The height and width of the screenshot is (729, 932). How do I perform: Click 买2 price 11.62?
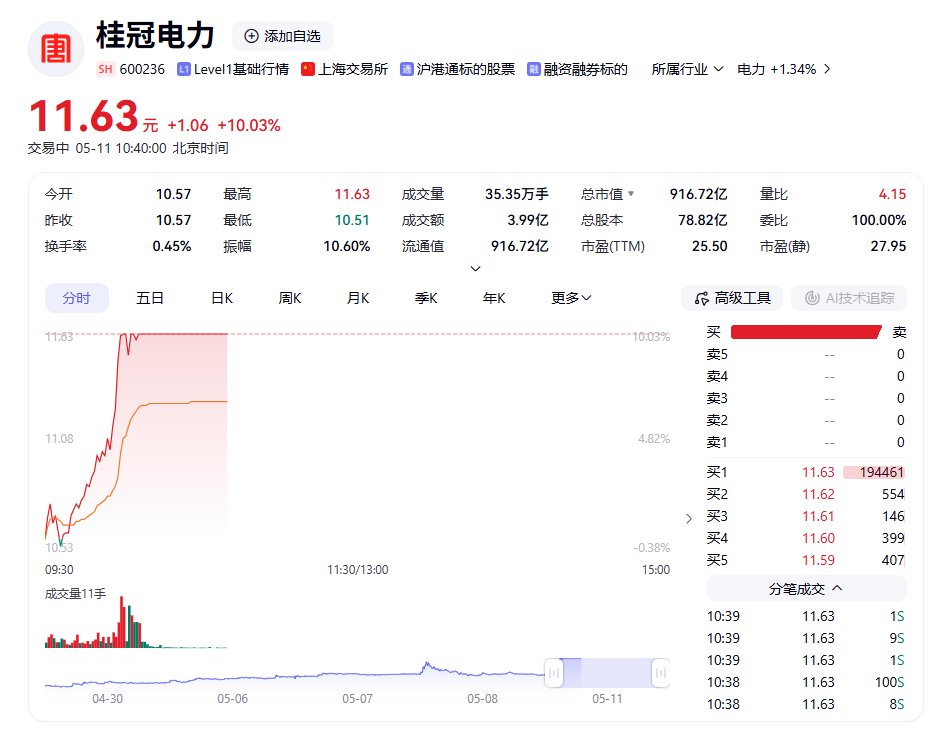pos(818,494)
